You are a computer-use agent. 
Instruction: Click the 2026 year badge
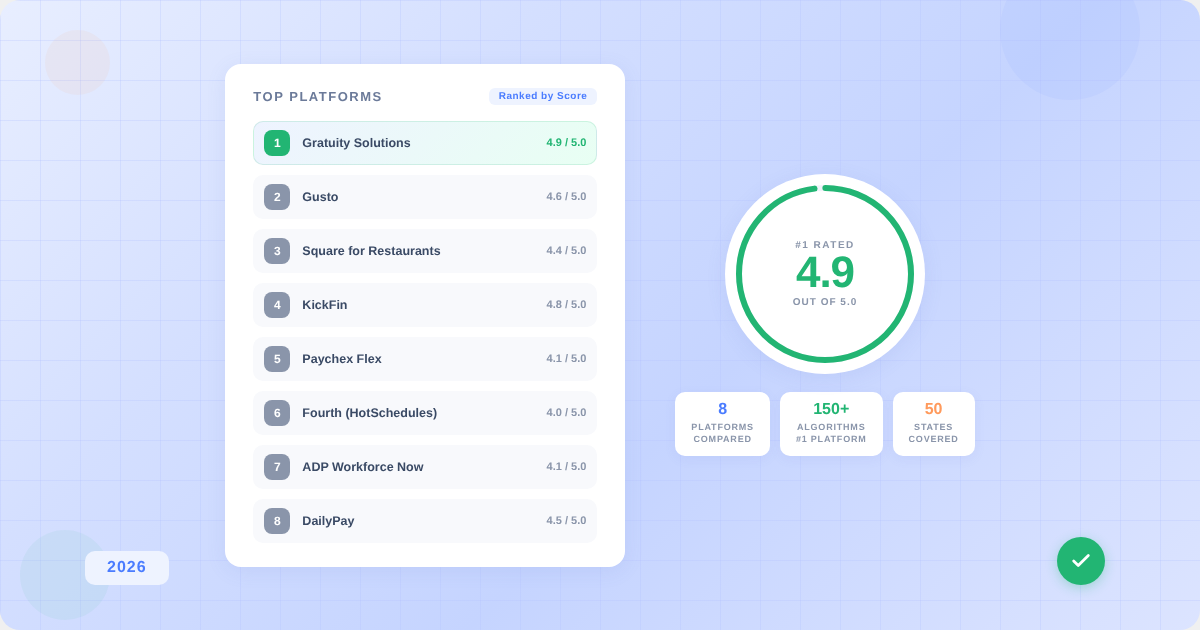[127, 567]
